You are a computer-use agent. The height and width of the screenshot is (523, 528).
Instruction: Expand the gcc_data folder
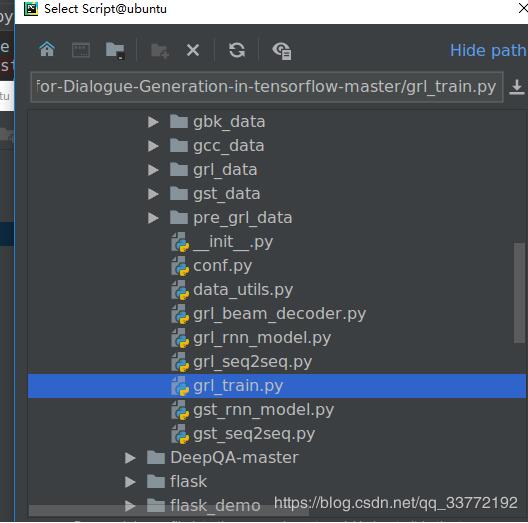point(153,146)
